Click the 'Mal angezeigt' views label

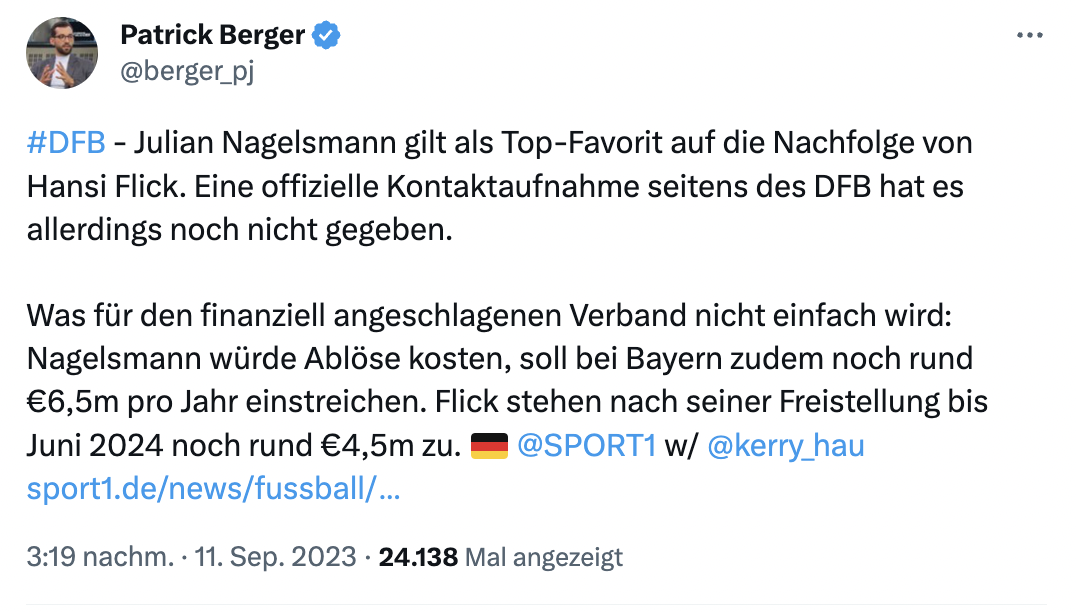click(x=544, y=556)
